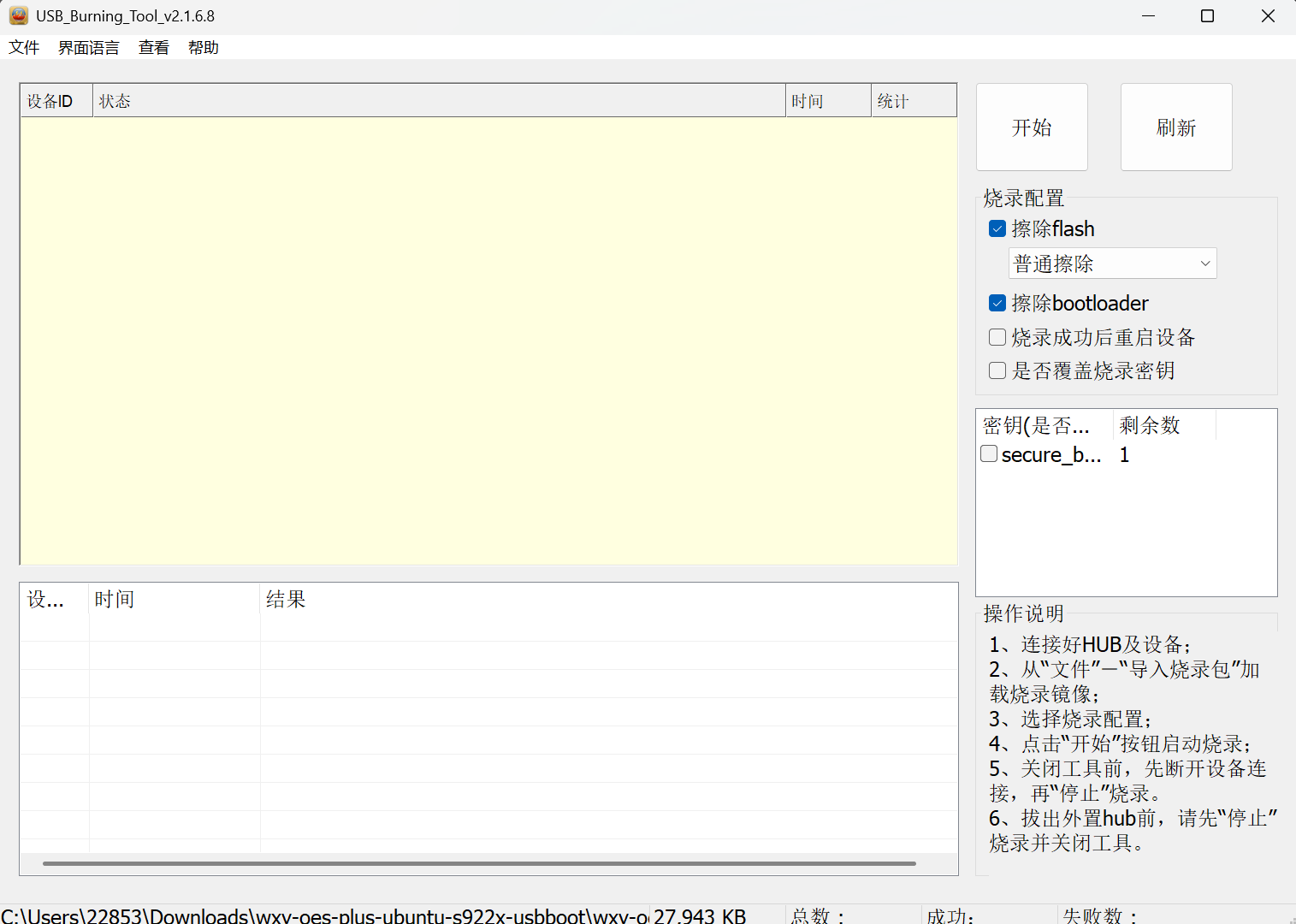The height and width of the screenshot is (924, 1296).
Task: Enable 烧录成功后重启设备 checkbox
Action: (997, 338)
